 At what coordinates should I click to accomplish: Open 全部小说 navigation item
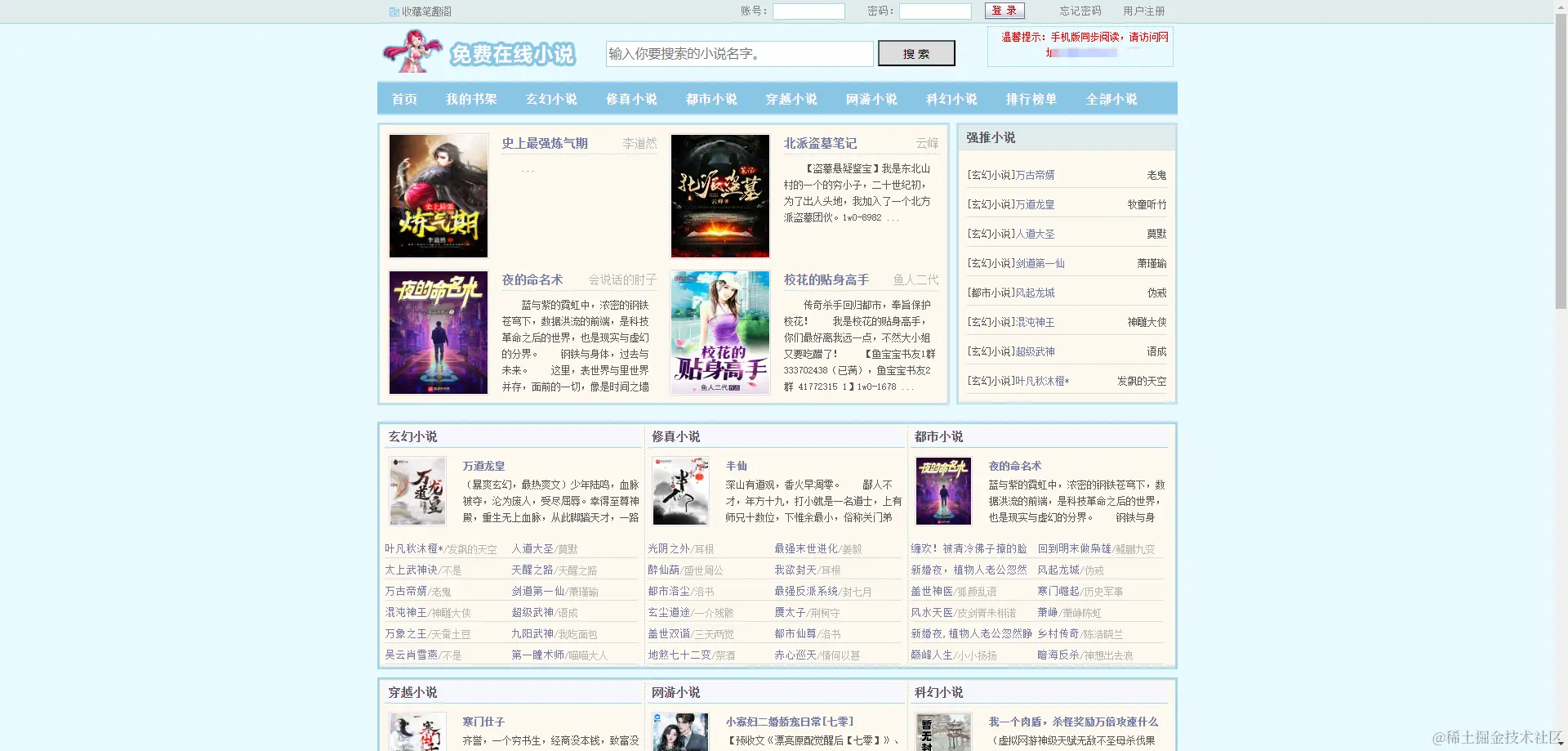tap(1111, 99)
